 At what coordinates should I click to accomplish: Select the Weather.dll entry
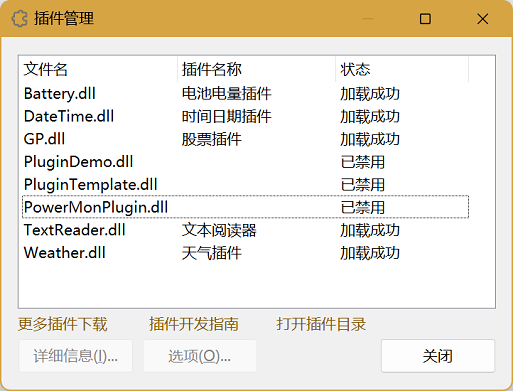65,253
